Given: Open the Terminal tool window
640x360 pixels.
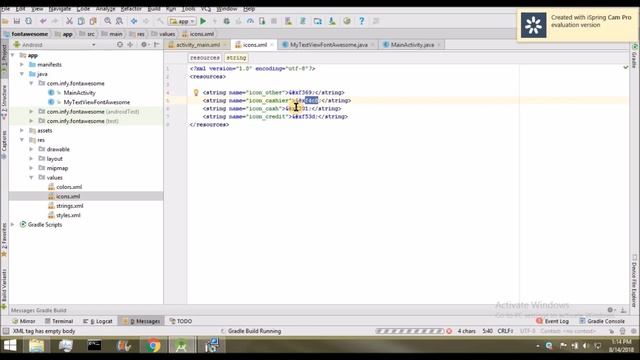Looking at the screenshot, I should click(59, 321).
